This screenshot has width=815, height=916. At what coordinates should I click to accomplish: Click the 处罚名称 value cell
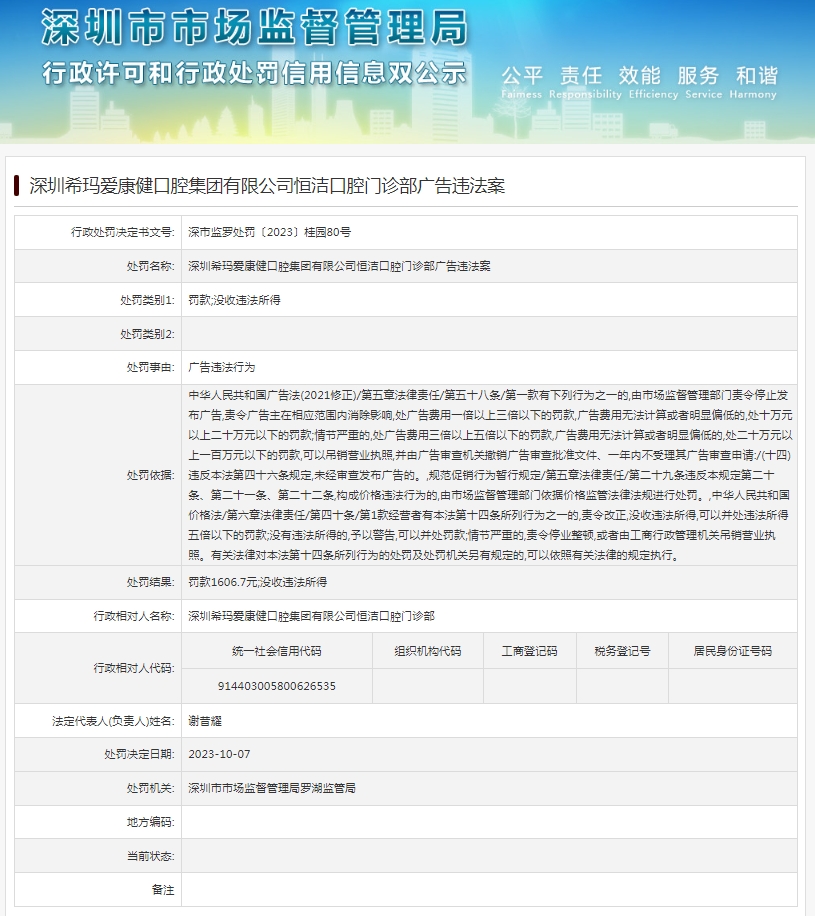pos(489,266)
